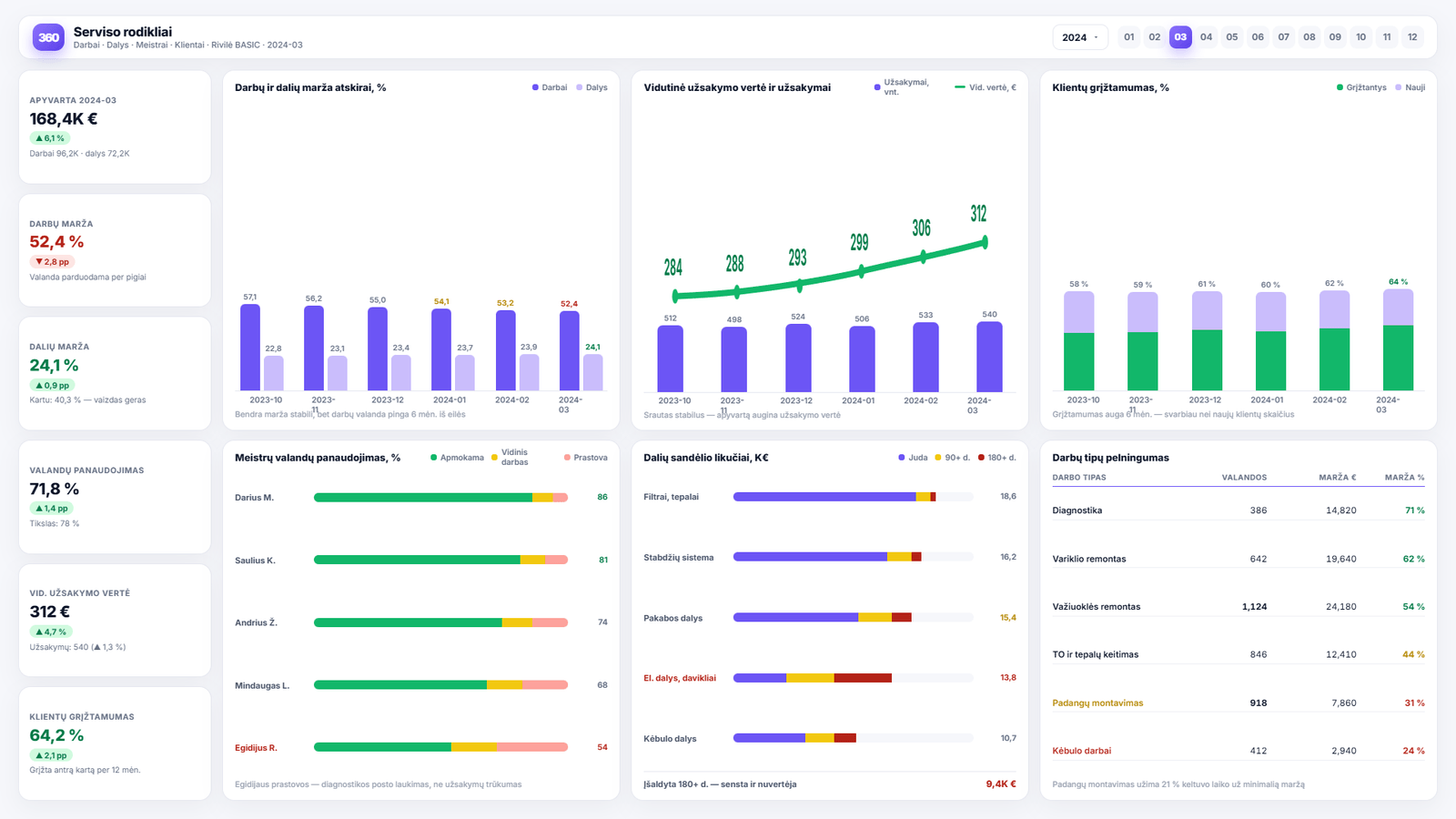Pick month 12 tab
The width and height of the screenshot is (1456, 819).
pos(1412,37)
